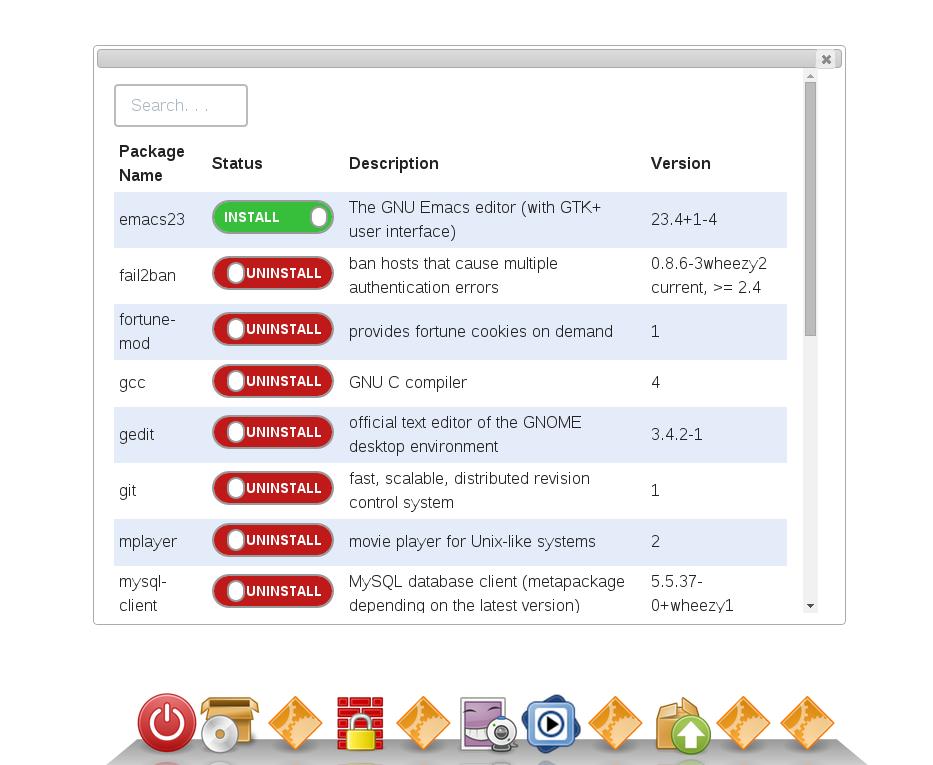Toggle the INSTALL switch for emacs23
The image size is (933, 765).
coord(272,217)
